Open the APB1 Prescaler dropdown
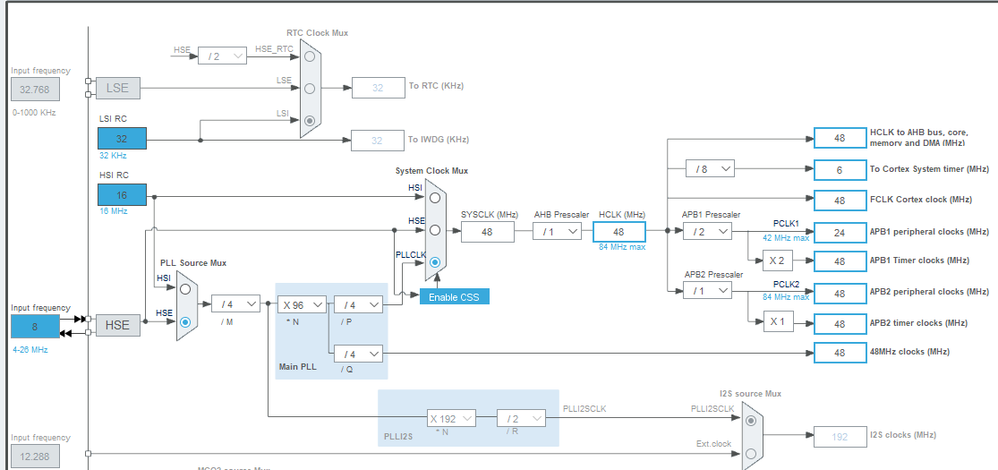Image resolution: width=998 pixels, height=470 pixels. [x=707, y=232]
